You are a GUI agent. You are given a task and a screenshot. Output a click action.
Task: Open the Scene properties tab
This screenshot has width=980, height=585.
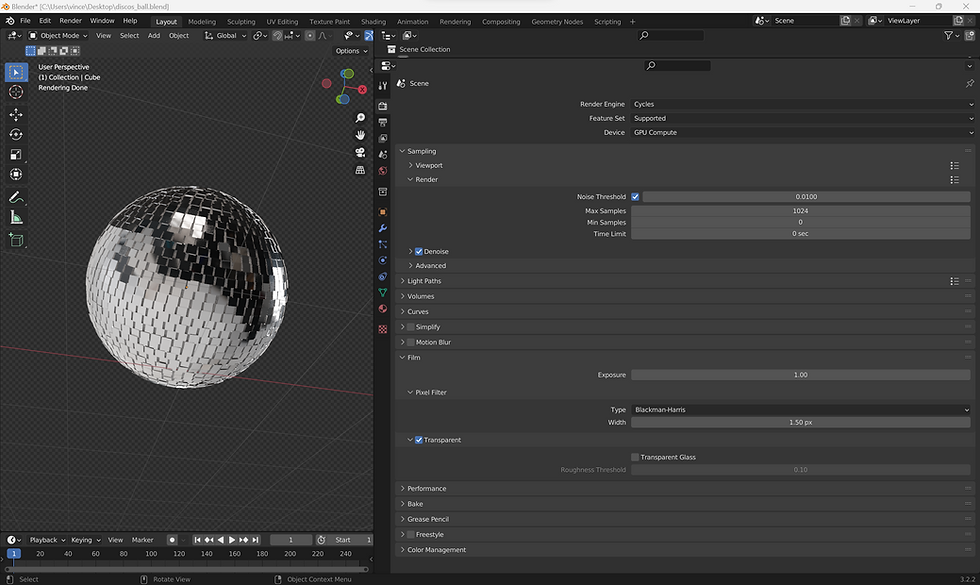pos(382,154)
